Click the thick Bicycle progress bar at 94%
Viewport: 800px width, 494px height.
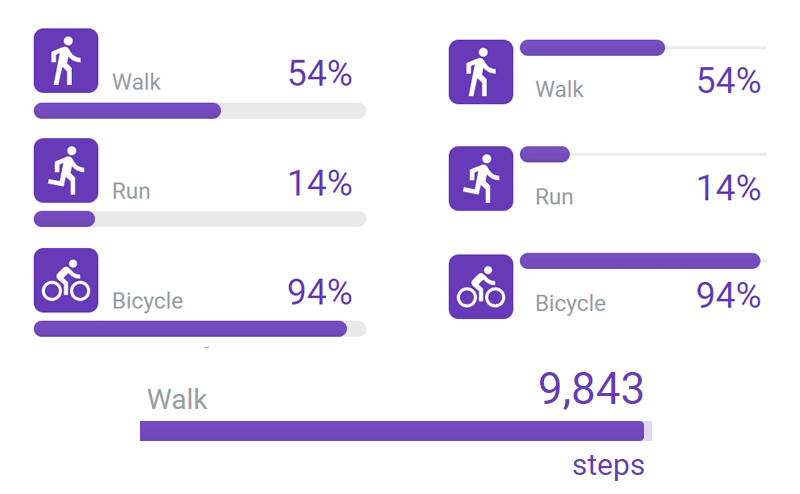(200, 329)
